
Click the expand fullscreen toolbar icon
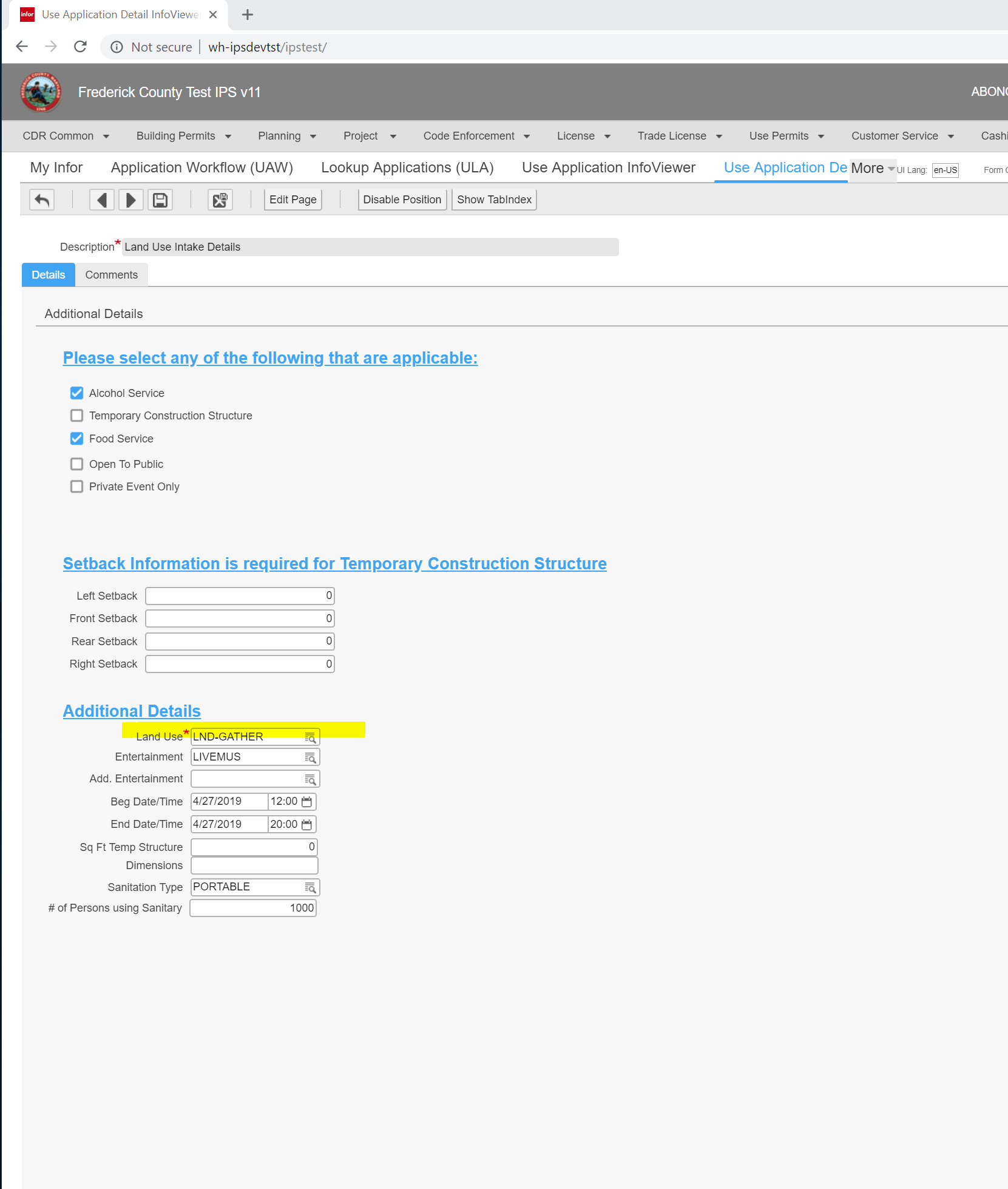tap(220, 200)
